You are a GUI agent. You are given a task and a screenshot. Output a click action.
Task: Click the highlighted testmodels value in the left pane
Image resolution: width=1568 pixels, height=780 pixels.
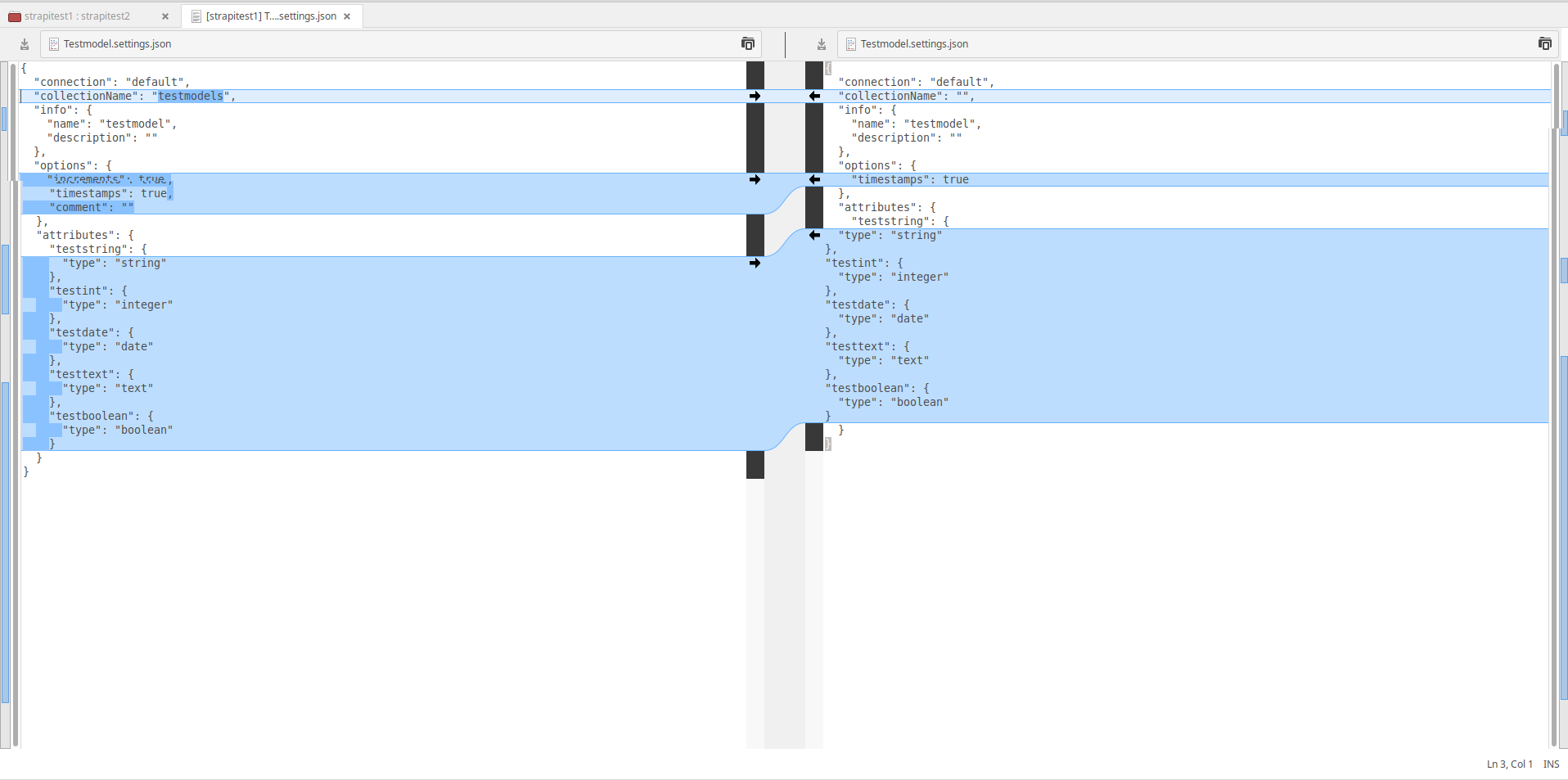click(192, 96)
